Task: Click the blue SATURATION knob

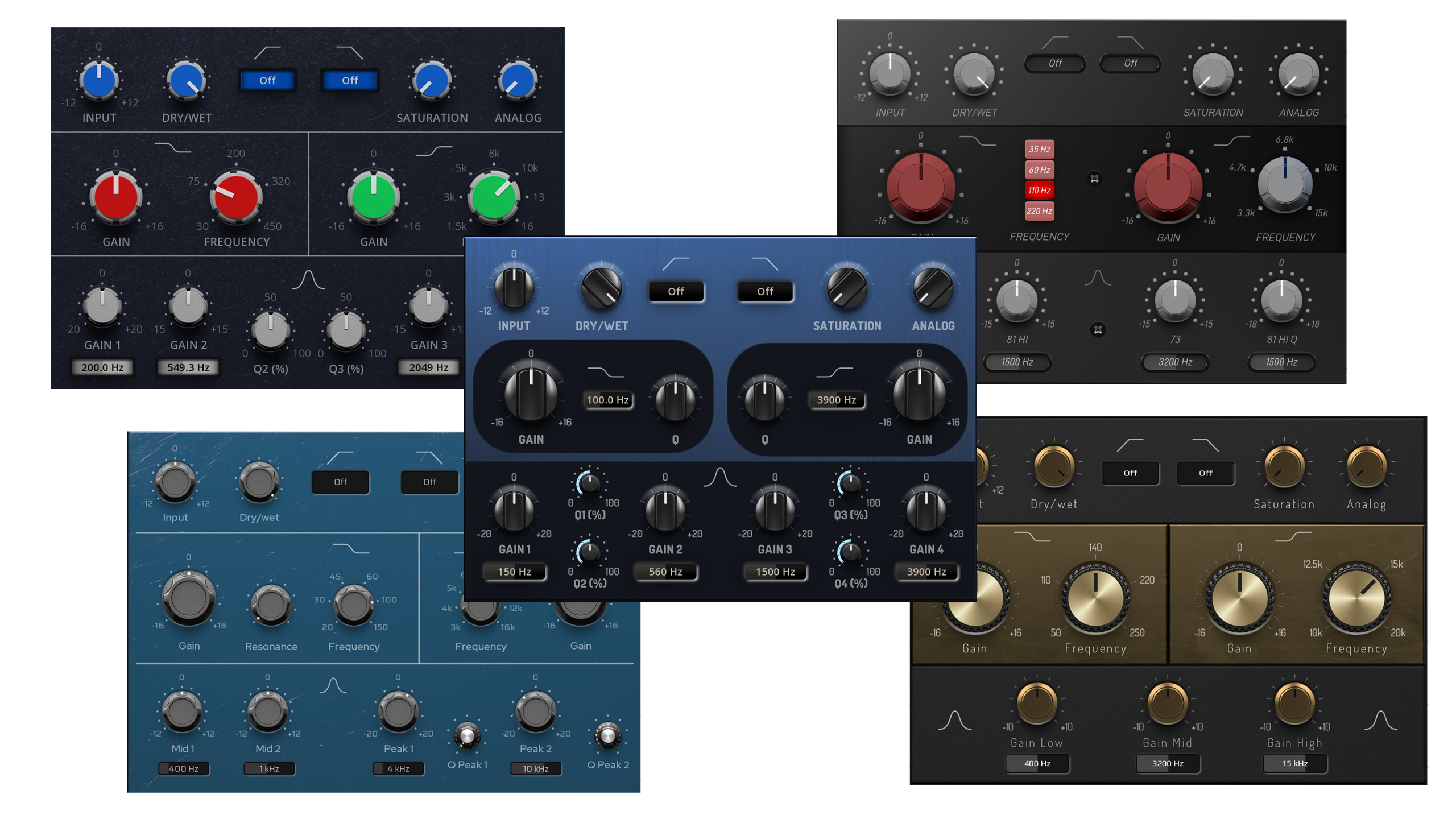Action: [x=432, y=81]
